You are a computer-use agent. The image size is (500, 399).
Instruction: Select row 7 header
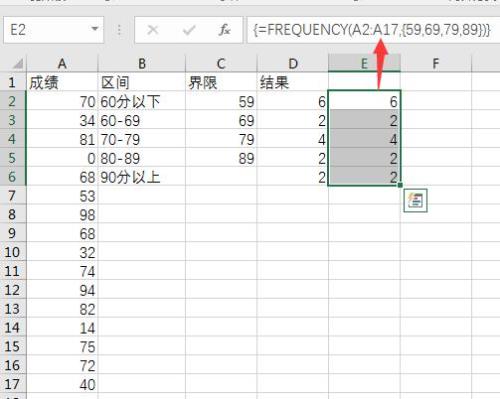click(x=13, y=195)
